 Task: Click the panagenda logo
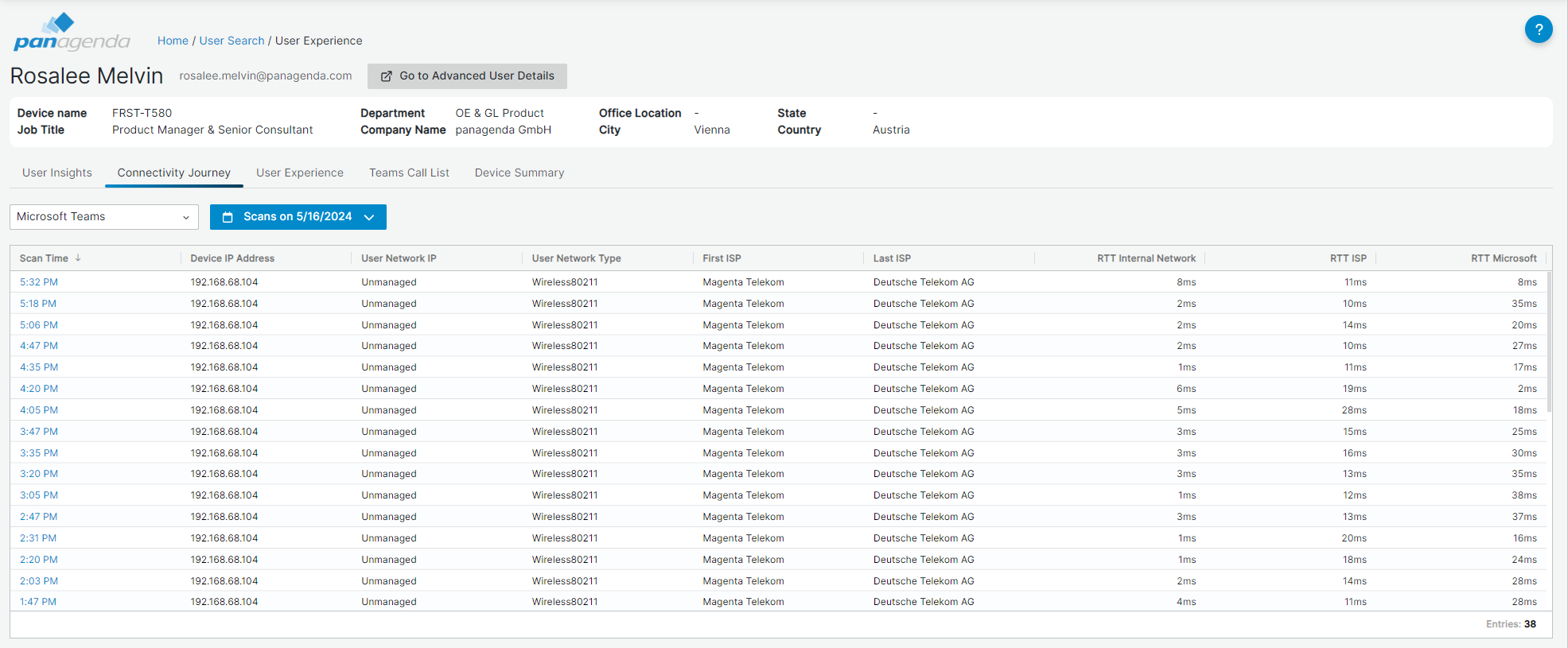pos(72,33)
